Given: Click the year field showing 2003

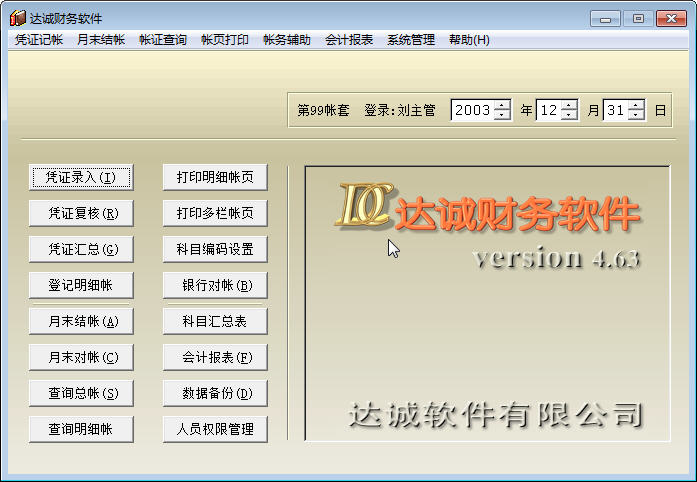Looking at the screenshot, I should click(473, 110).
